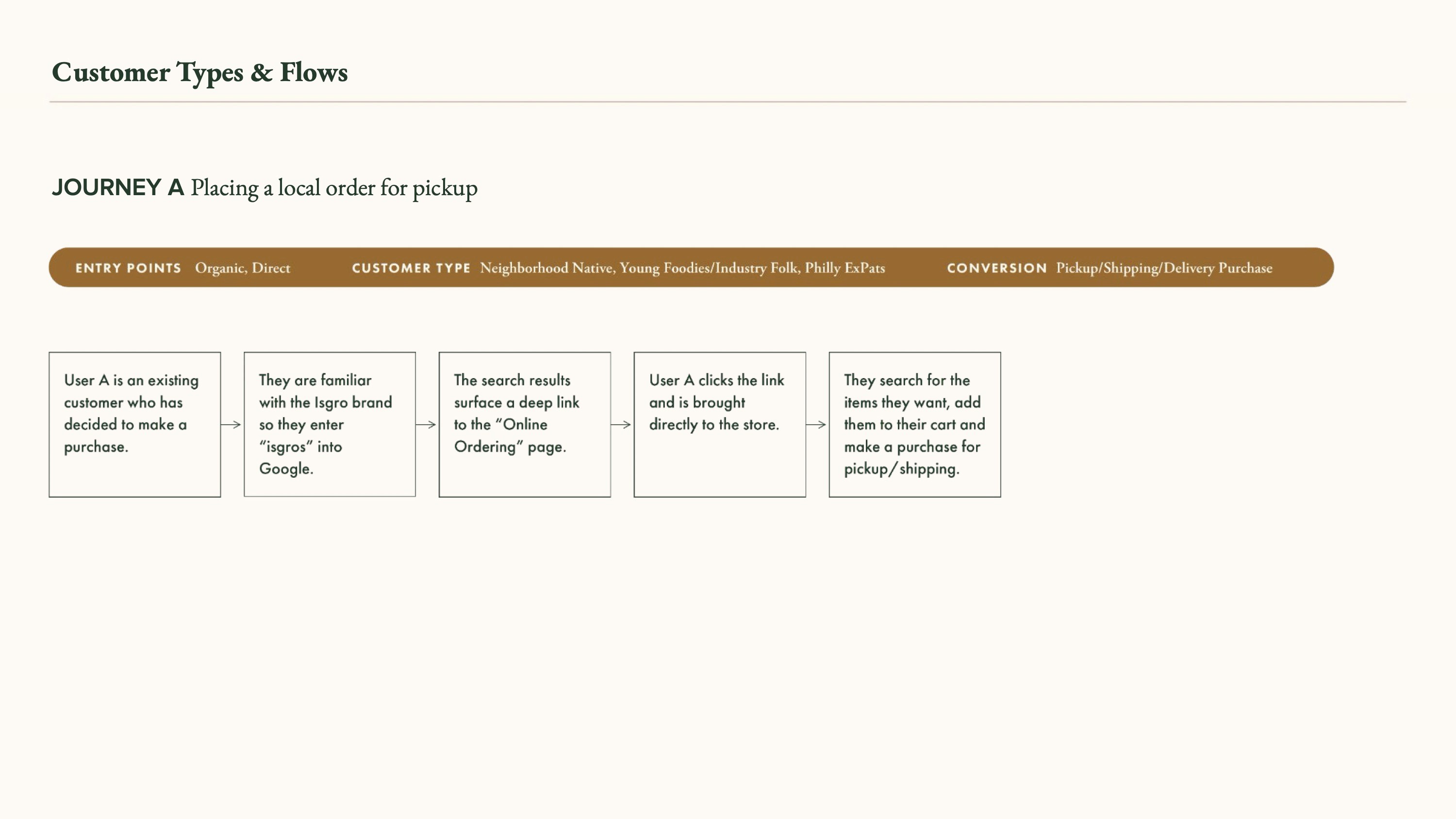
Task: Click the 'Philly ExPats' text
Action: point(844,268)
